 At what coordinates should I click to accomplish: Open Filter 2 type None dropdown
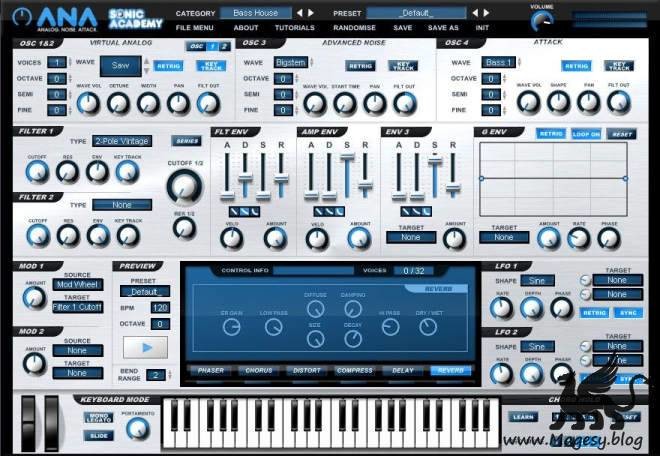[x=122, y=205]
